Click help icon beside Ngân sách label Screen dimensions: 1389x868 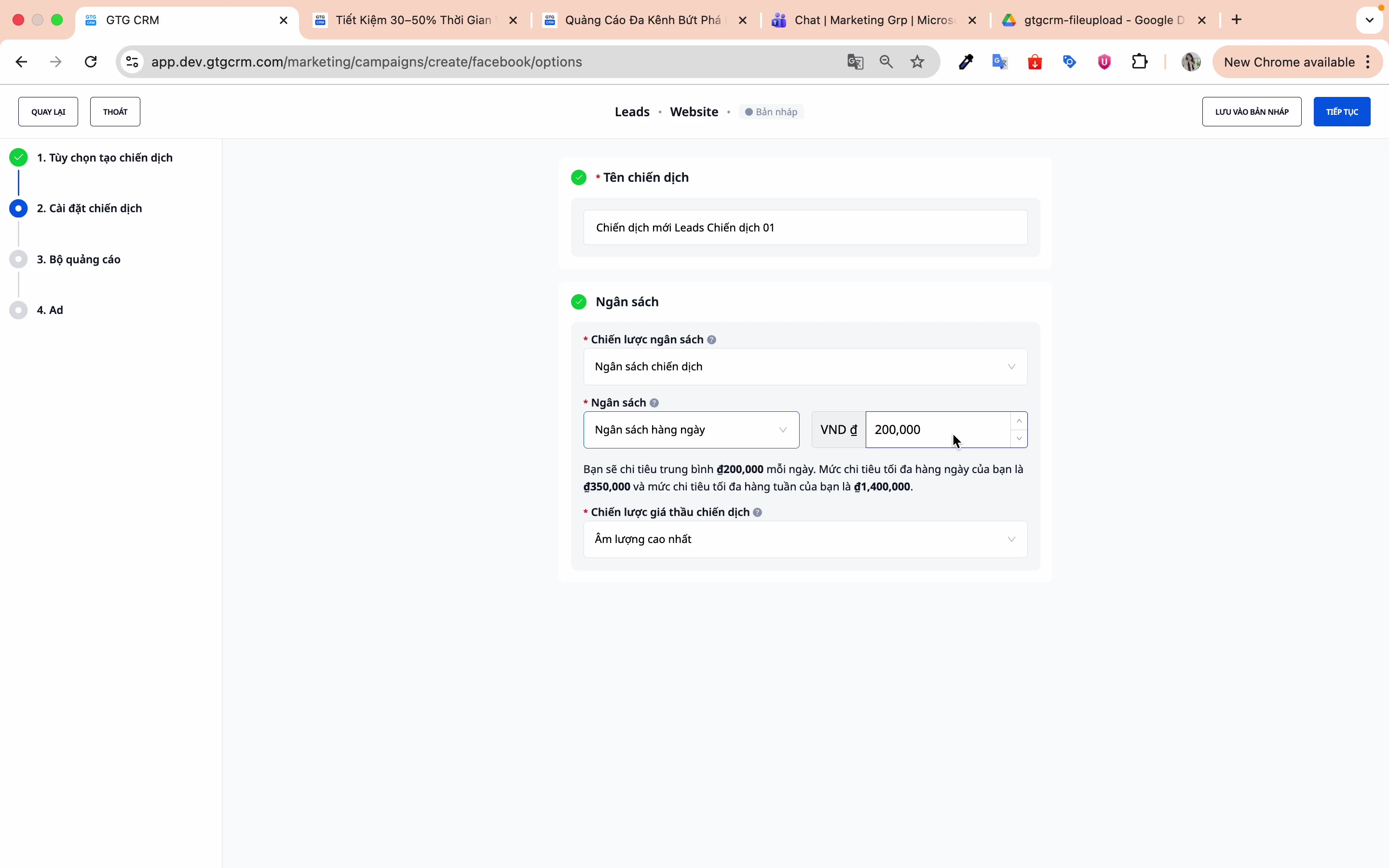tap(654, 403)
